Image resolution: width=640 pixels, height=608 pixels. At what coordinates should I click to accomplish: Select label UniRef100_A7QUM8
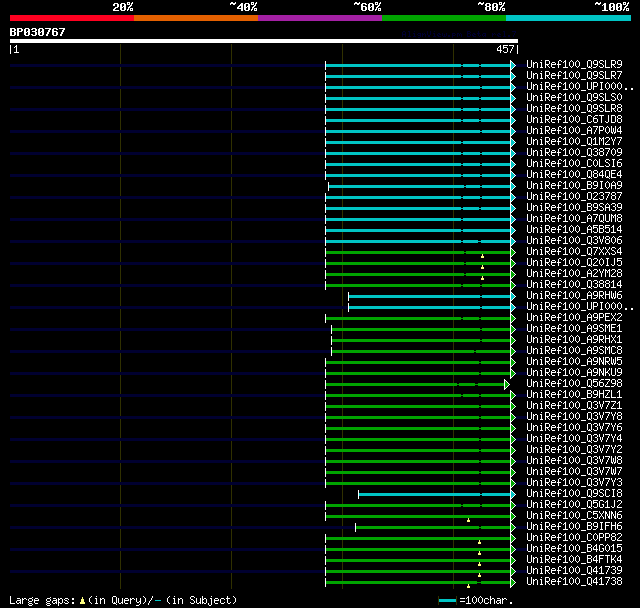574,219
